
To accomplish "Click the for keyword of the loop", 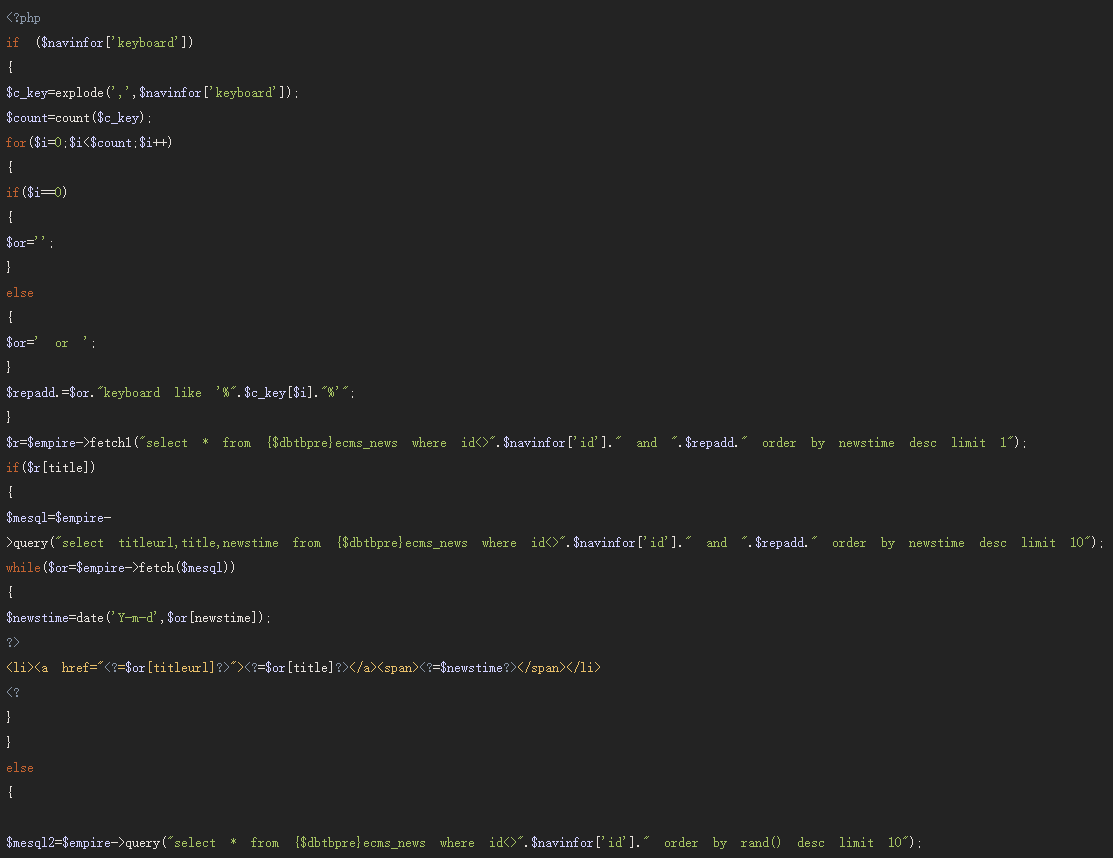I will (16, 143).
